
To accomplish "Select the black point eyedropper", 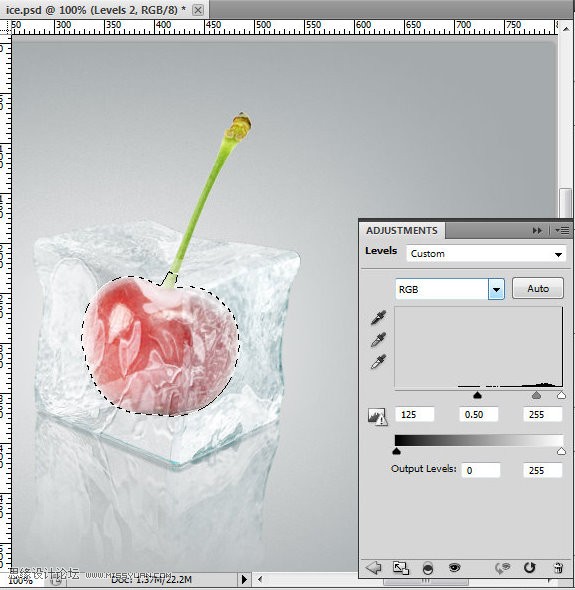I will coord(378,318).
